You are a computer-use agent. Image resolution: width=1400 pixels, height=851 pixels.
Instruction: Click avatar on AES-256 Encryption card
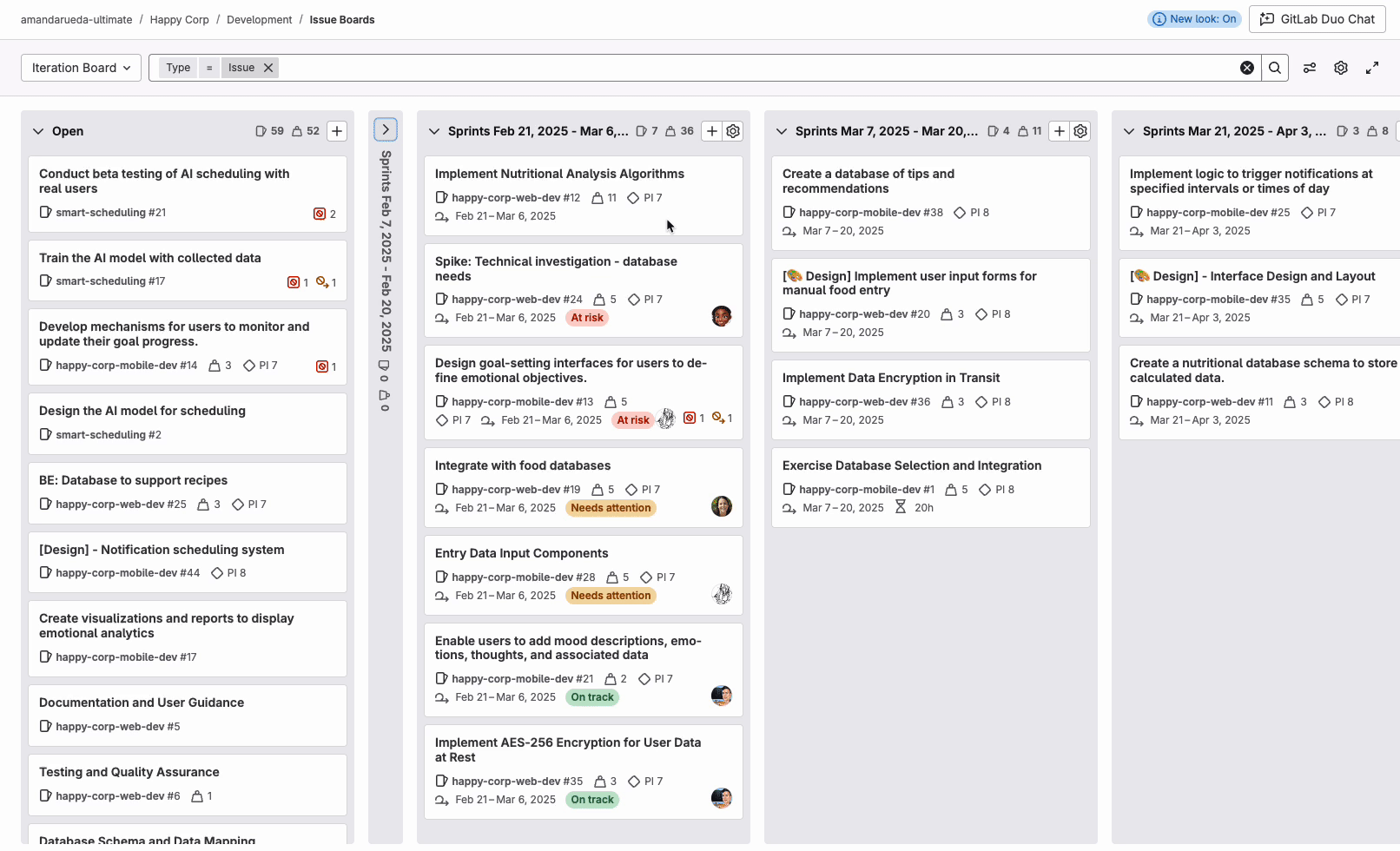[x=722, y=798]
